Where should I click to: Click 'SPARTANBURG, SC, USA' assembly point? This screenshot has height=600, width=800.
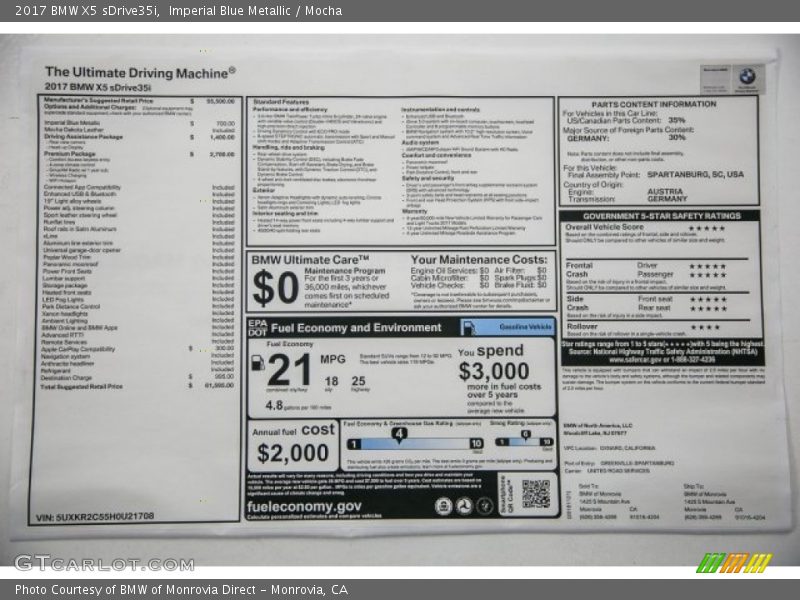pyautogui.click(x=695, y=174)
